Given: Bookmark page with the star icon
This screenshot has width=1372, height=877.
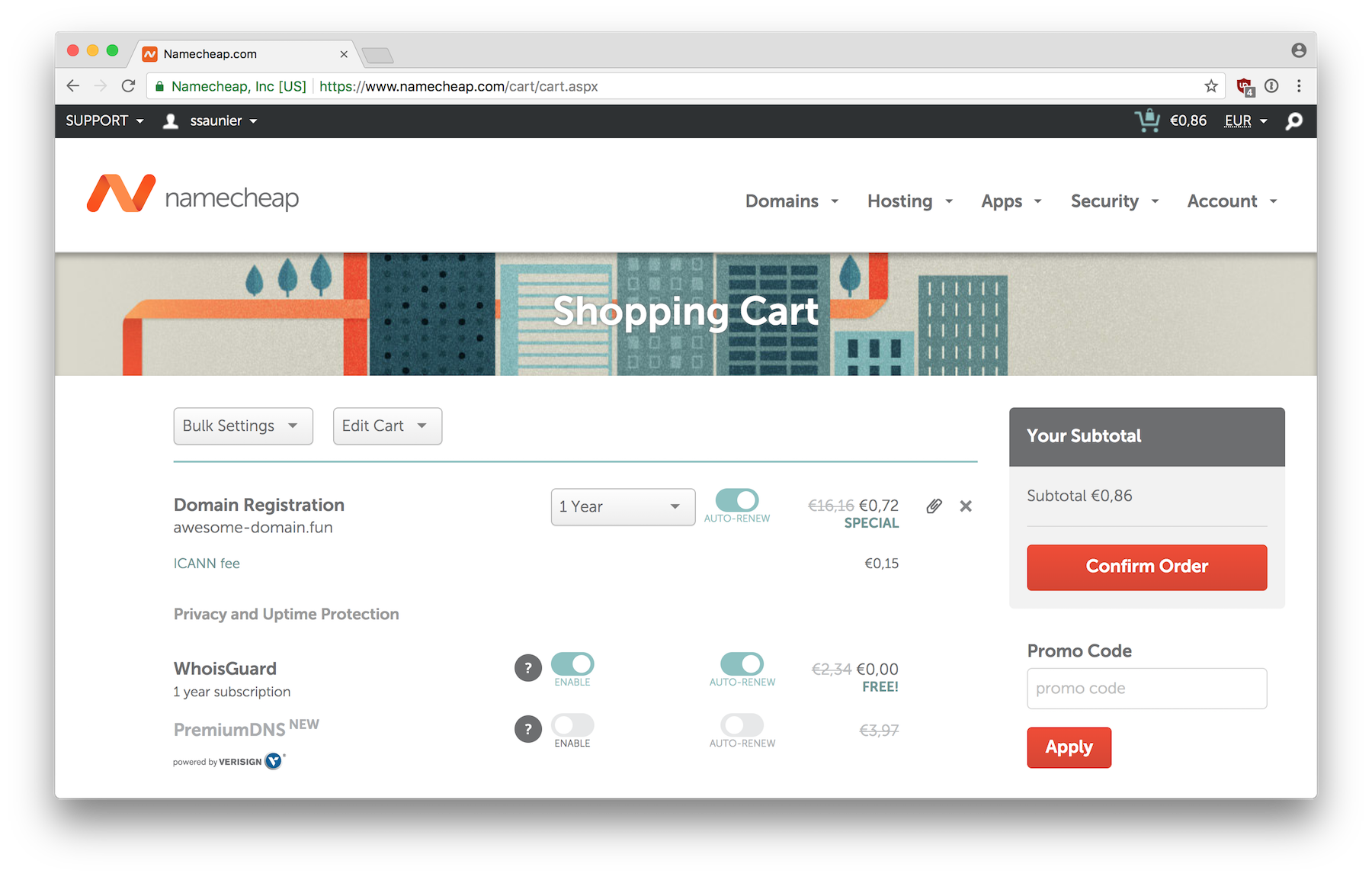Looking at the screenshot, I should click(x=1211, y=86).
